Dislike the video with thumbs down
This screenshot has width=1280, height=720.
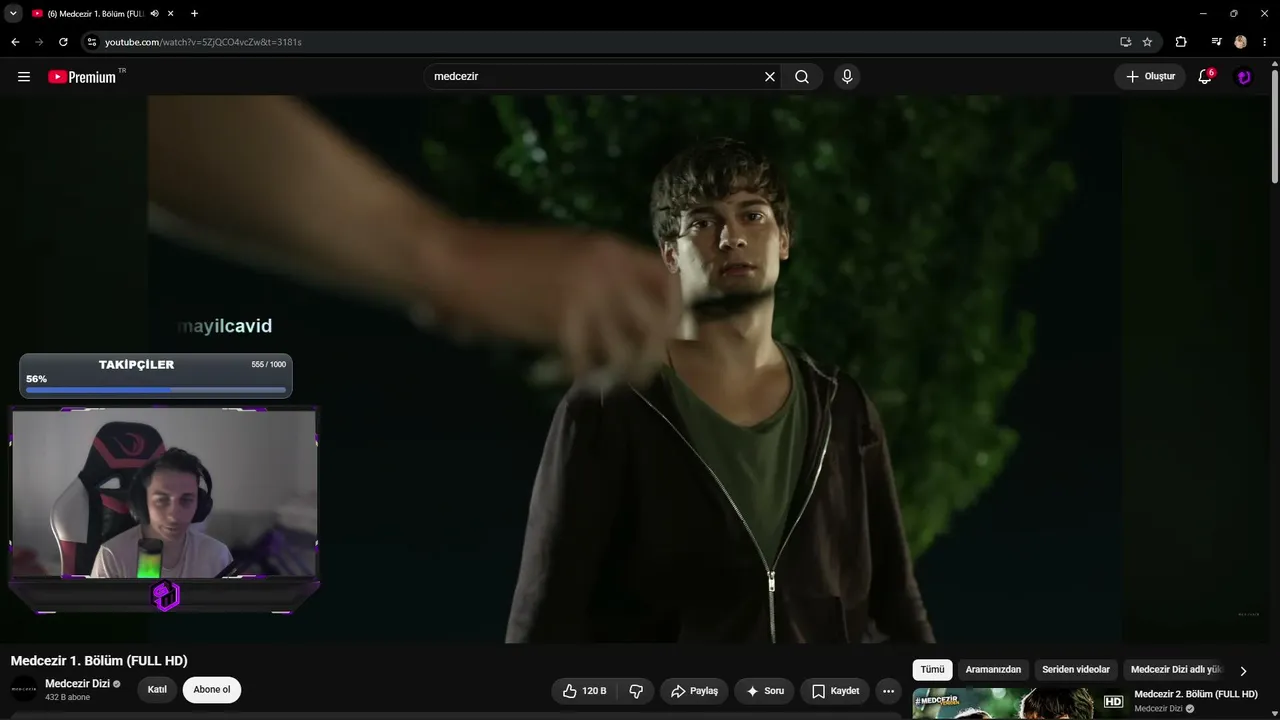pos(636,691)
